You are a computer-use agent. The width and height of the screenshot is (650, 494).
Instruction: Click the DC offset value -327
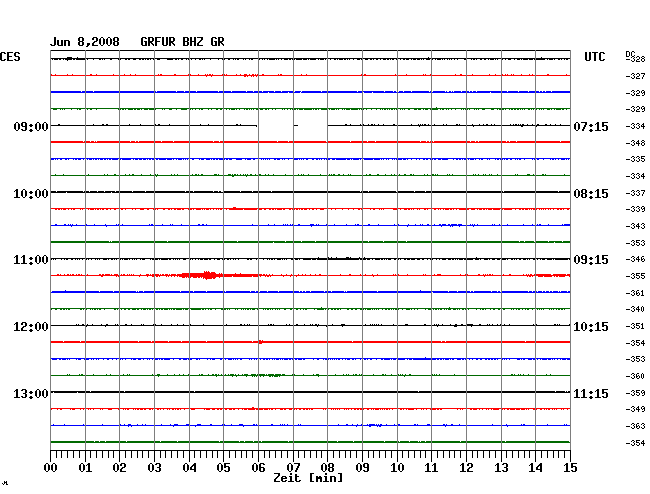point(635,76)
